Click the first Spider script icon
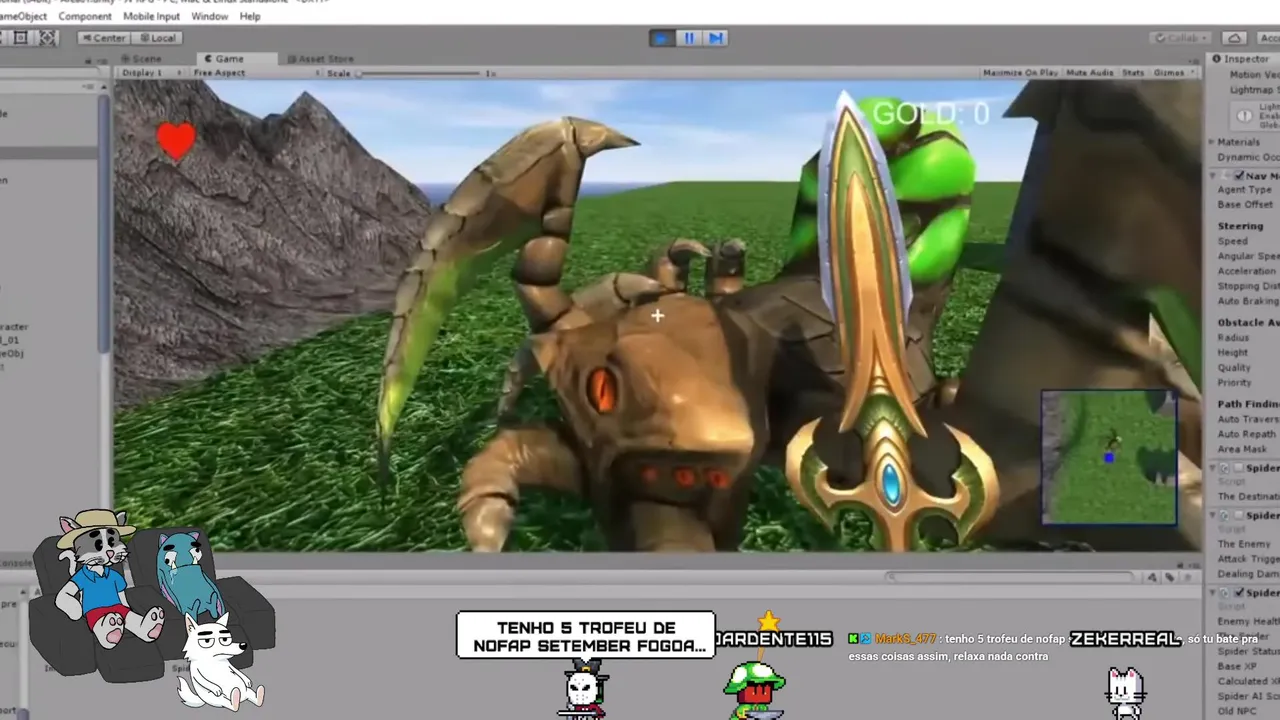 (1226, 468)
